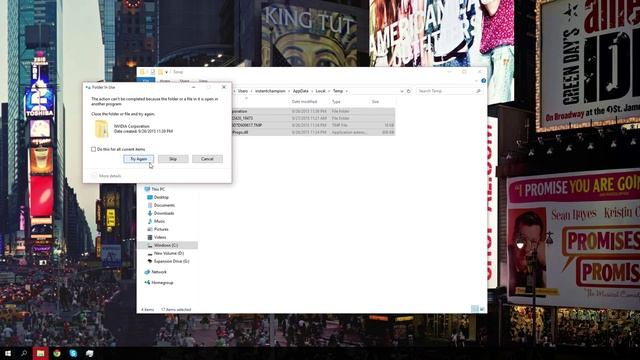Click the NVIDIA Corporation folder icon in dialog
The width and height of the screenshot is (640, 360).
pos(101,129)
